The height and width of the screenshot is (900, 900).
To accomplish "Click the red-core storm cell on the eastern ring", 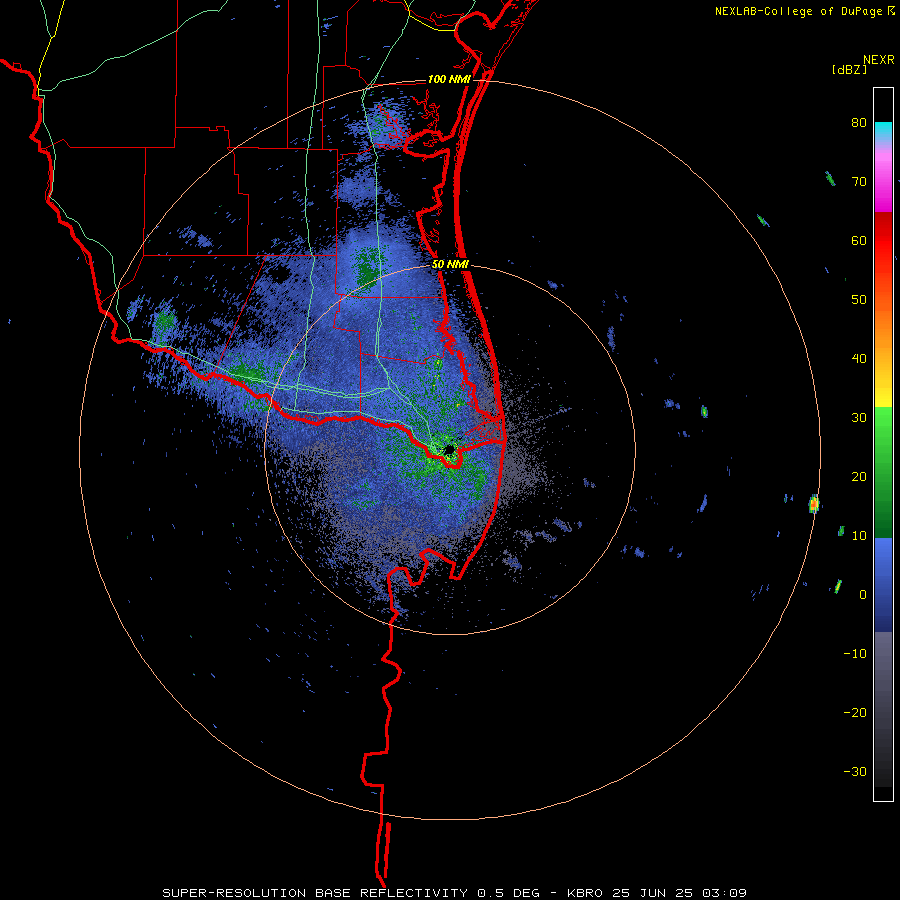I will pyautogui.click(x=813, y=504).
